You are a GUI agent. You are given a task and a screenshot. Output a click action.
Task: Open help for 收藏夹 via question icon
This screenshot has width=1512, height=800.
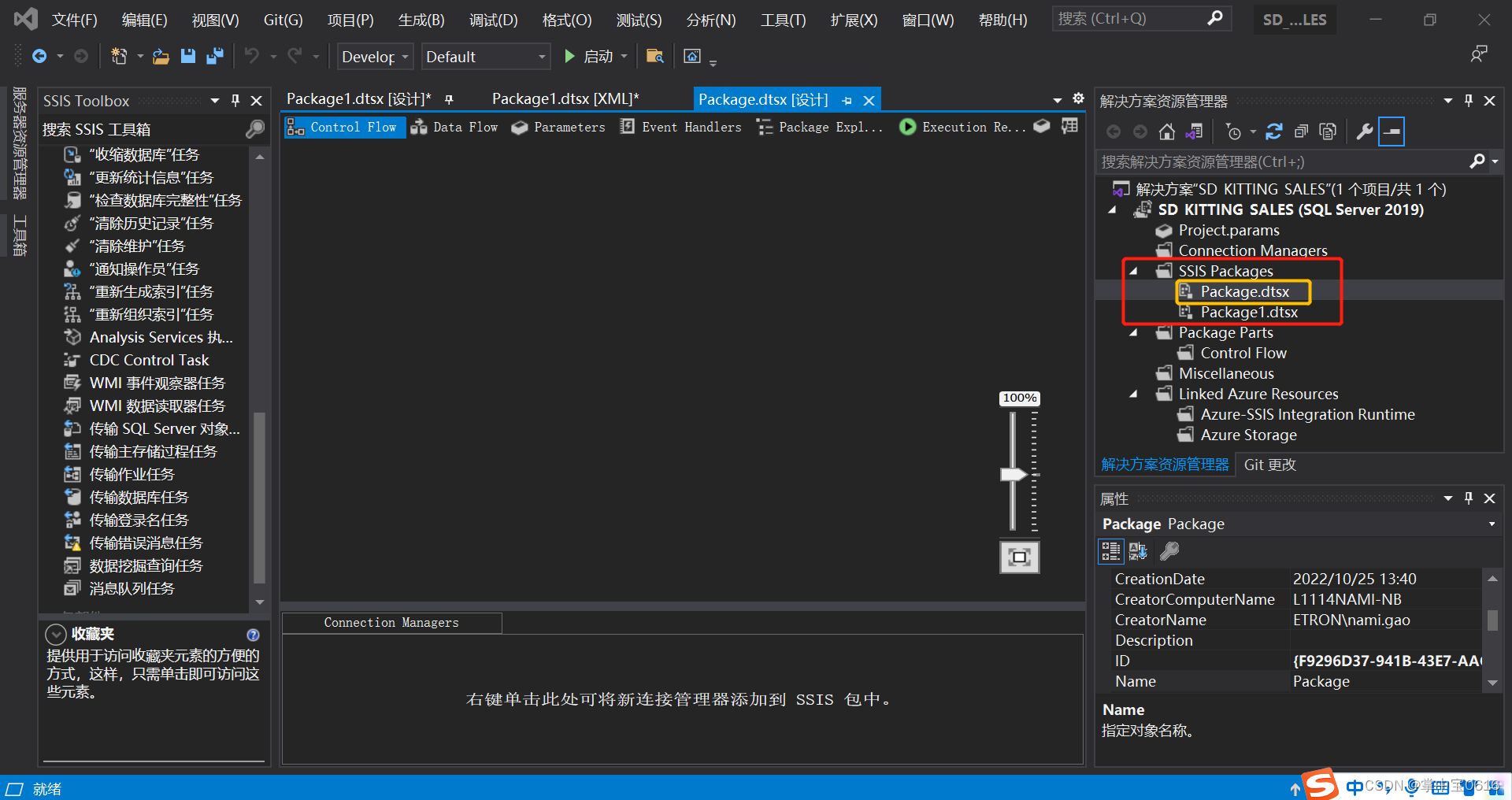pos(253,635)
